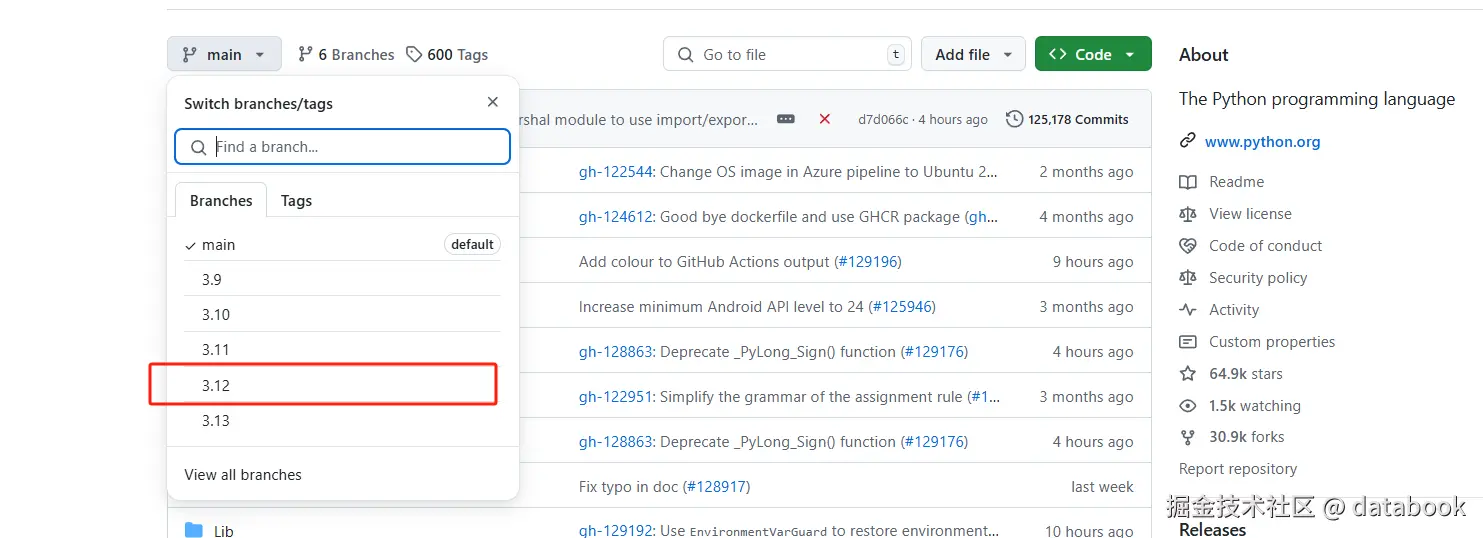Select branch 3.12 from the list

(216, 385)
